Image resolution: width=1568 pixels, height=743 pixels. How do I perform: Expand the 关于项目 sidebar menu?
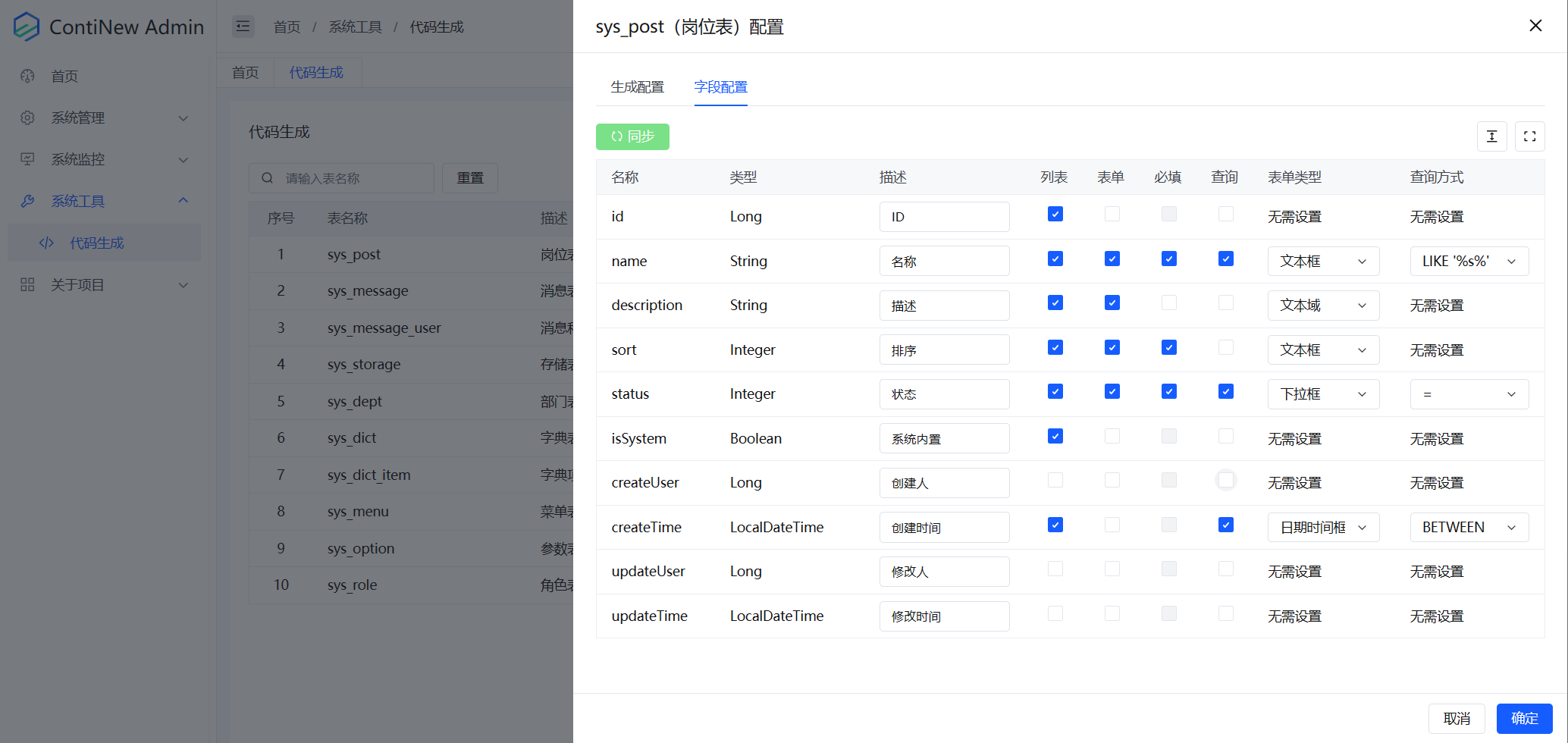click(104, 284)
